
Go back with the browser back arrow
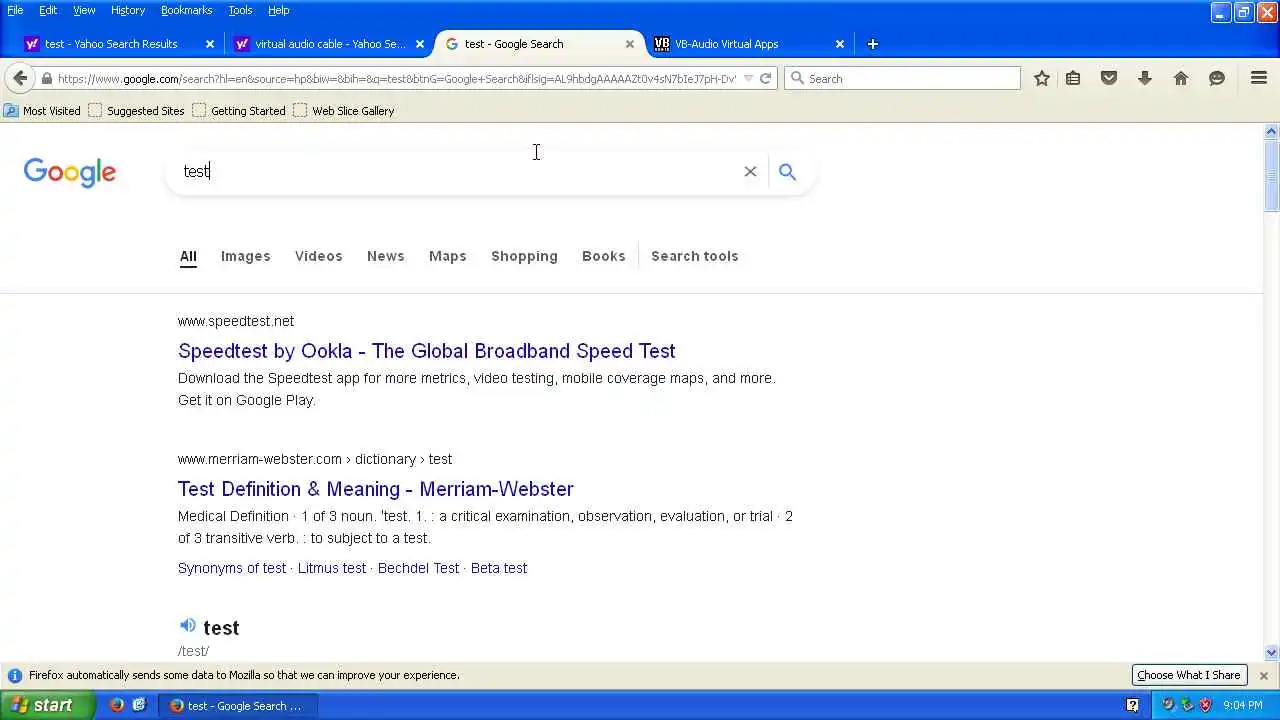(20, 78)
